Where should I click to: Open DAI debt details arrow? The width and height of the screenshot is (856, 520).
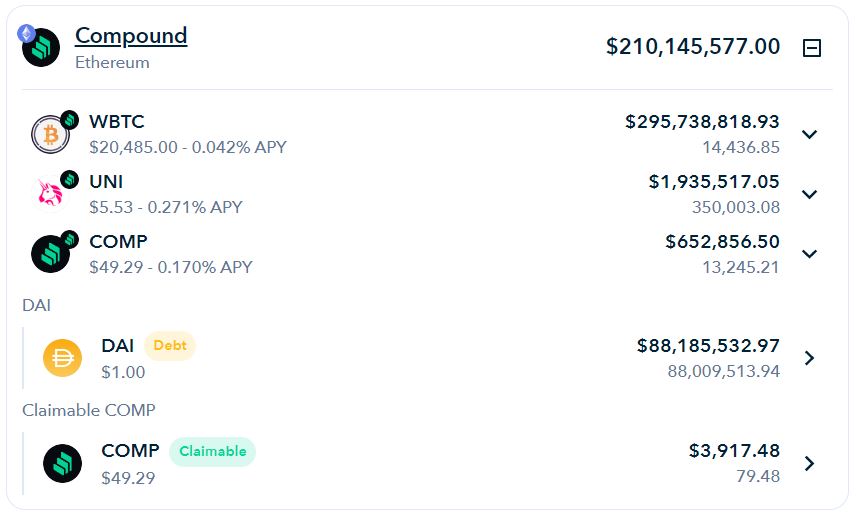[x=810, y=358]
